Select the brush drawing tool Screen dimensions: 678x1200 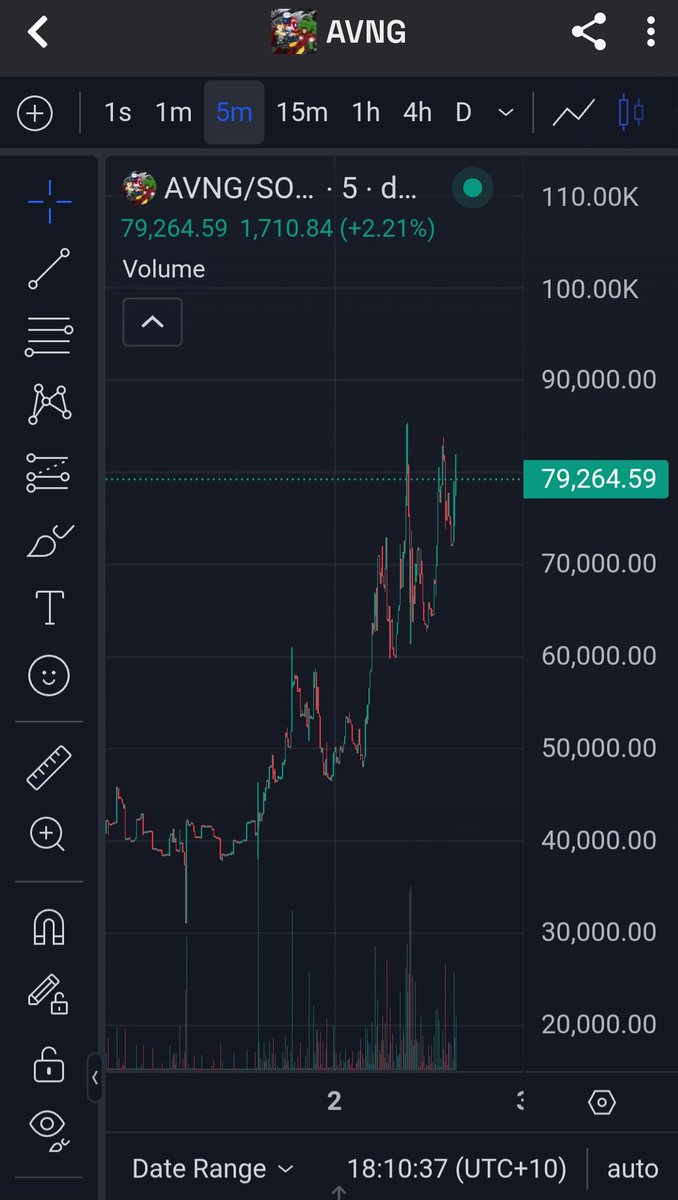tap(49, 541)
